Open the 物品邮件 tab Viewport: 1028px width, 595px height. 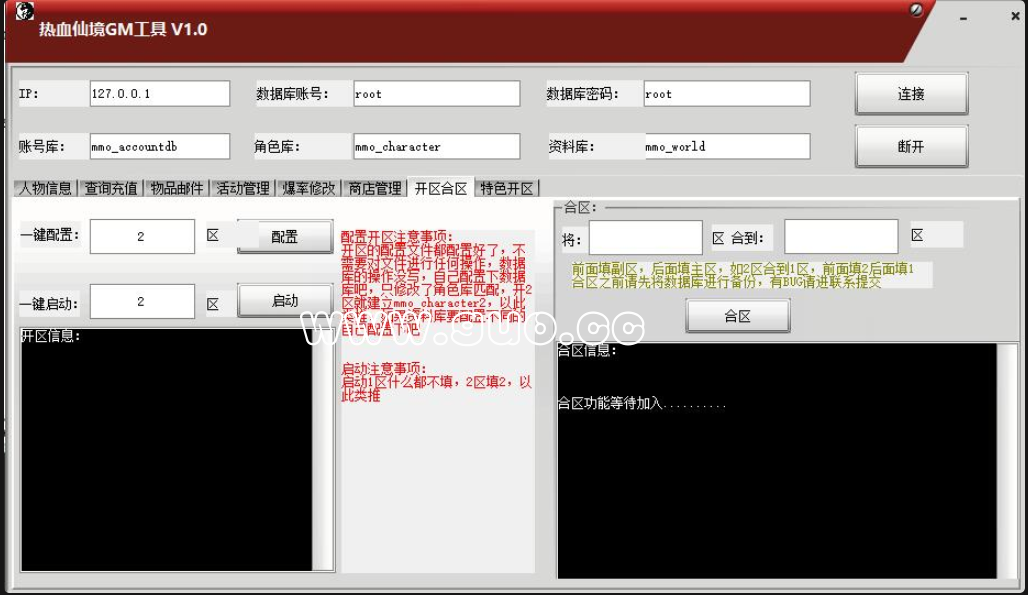[x=176, y=189]
